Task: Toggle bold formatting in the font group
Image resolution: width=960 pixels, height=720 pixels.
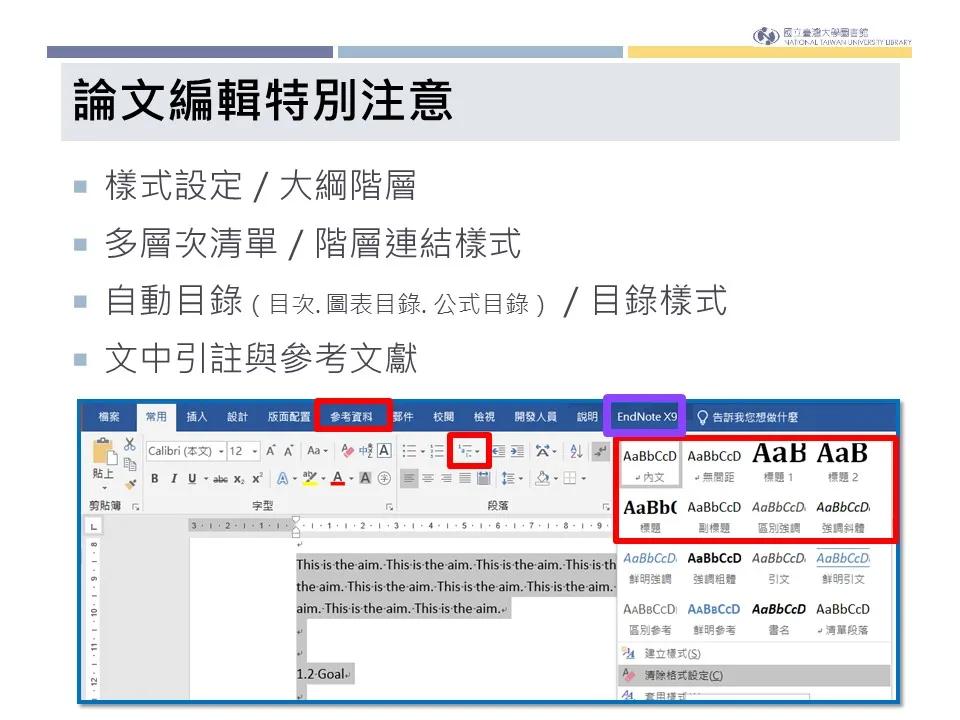Action: point(155,477)
